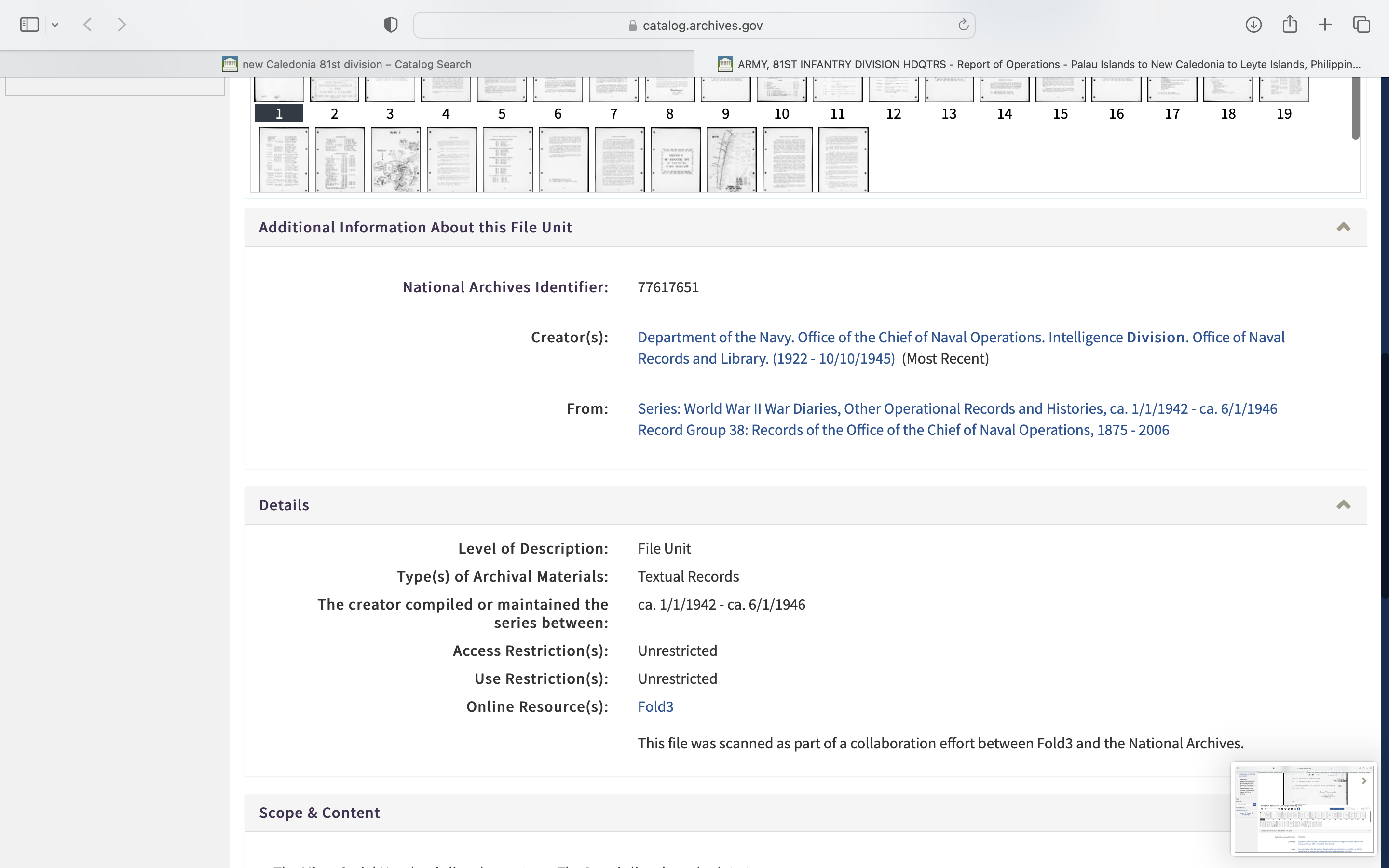Switch to new Caledonia 81st division tab
Viewport: 1389px width, 868px height.
coord(347,64)
